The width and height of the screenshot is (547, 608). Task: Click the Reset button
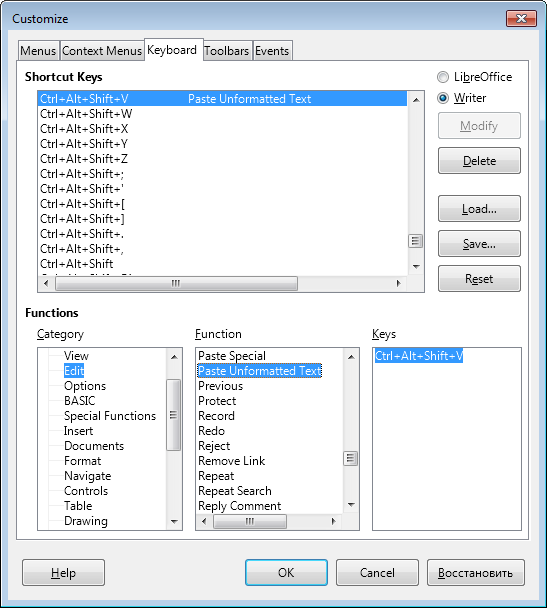pos(479,278)
